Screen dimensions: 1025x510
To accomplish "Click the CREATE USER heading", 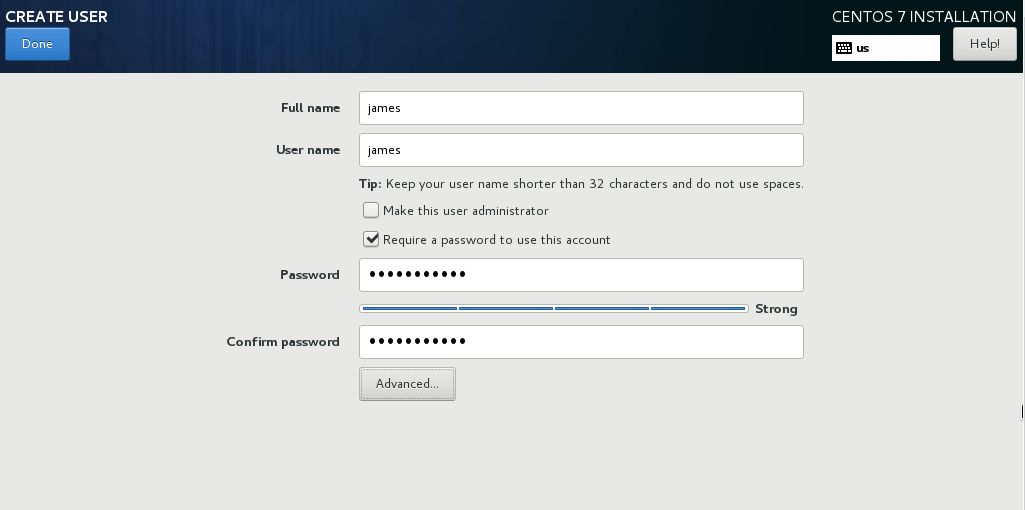I will pos(57,17).
